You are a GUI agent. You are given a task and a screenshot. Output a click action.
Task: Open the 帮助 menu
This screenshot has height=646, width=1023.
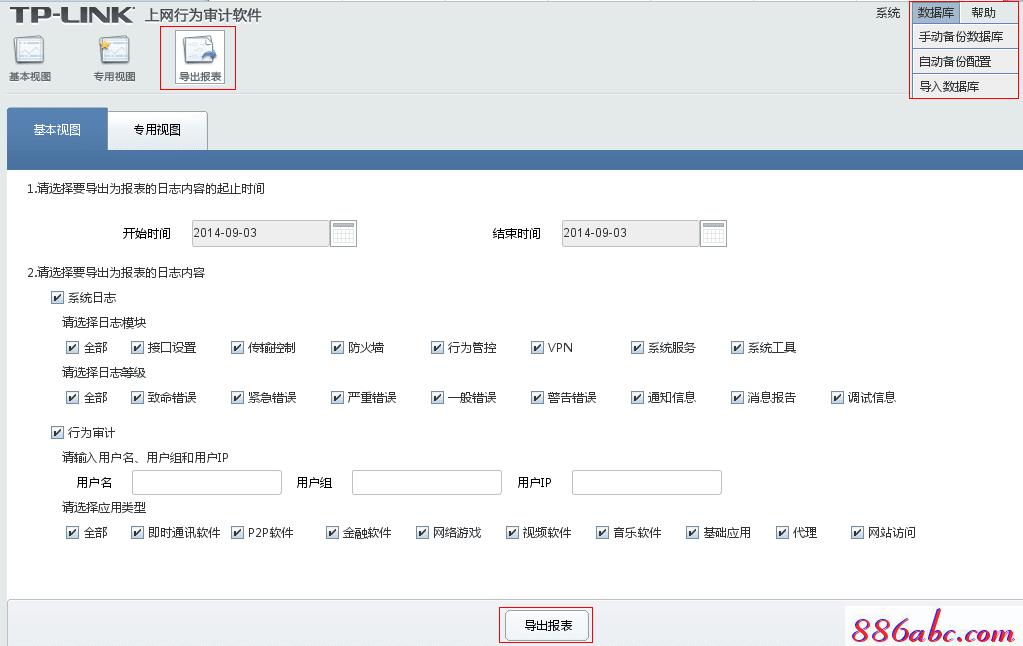point(985,12)
